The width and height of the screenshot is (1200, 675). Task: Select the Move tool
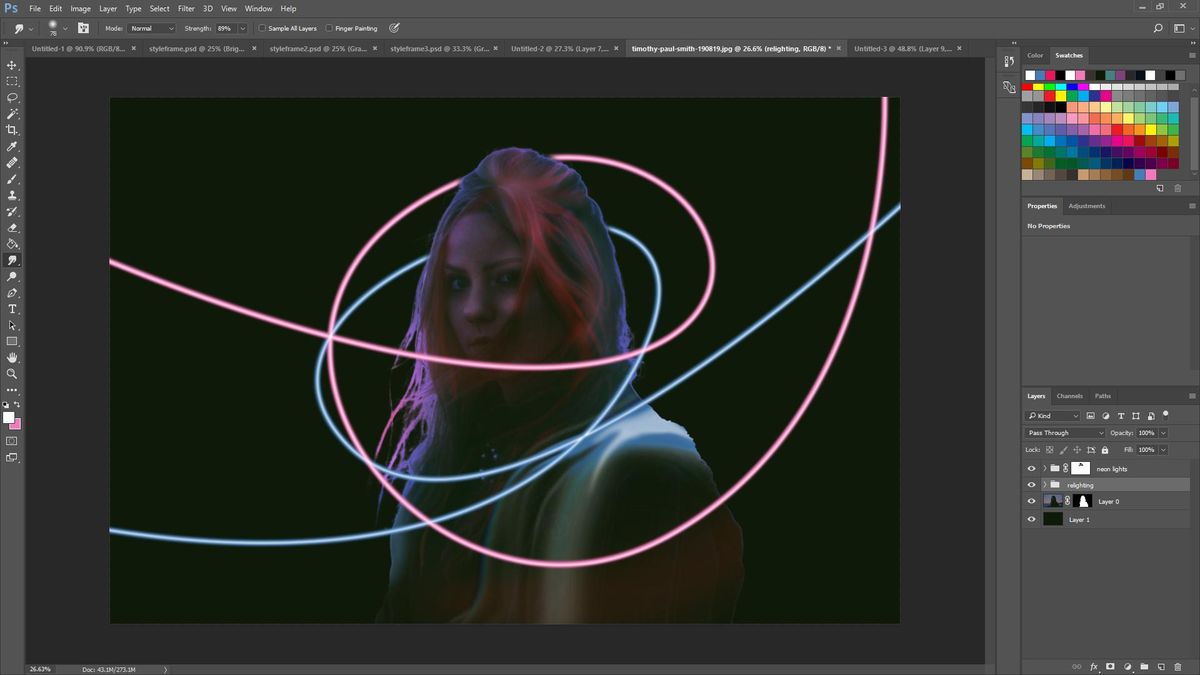[x=12, y=65]
